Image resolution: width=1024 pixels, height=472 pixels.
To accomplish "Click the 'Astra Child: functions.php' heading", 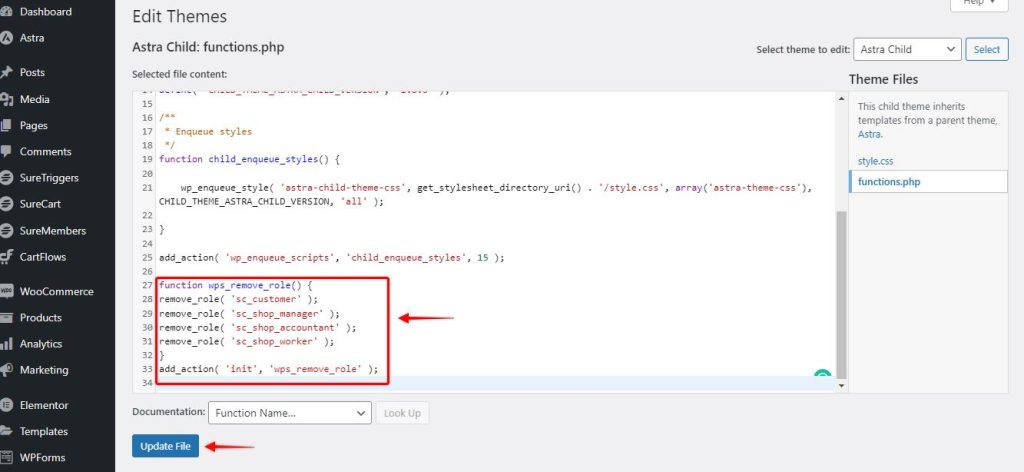I will [x=208, y=47].
